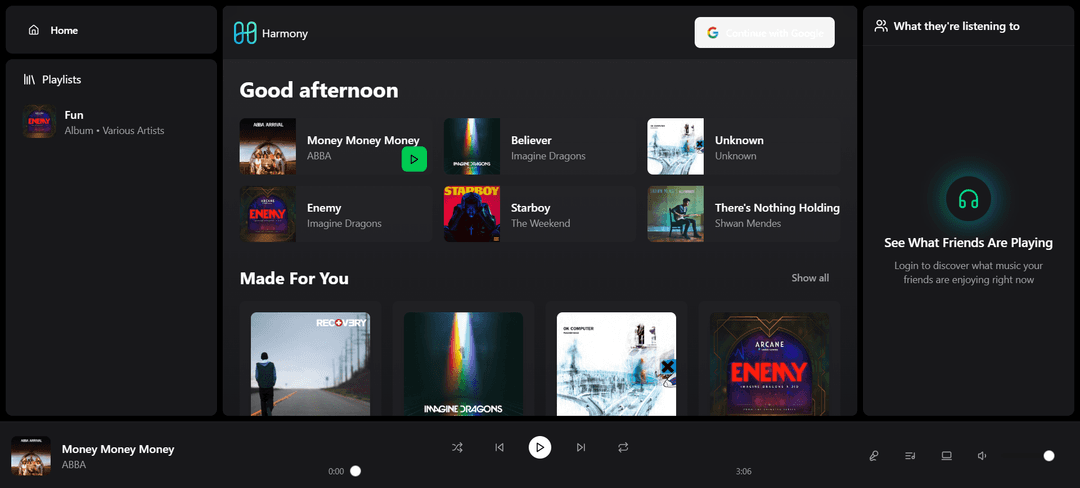Click Imagine Dragons artist under Believer
This screenshot has width=1080, height=488.
click(x=548, y=156)
